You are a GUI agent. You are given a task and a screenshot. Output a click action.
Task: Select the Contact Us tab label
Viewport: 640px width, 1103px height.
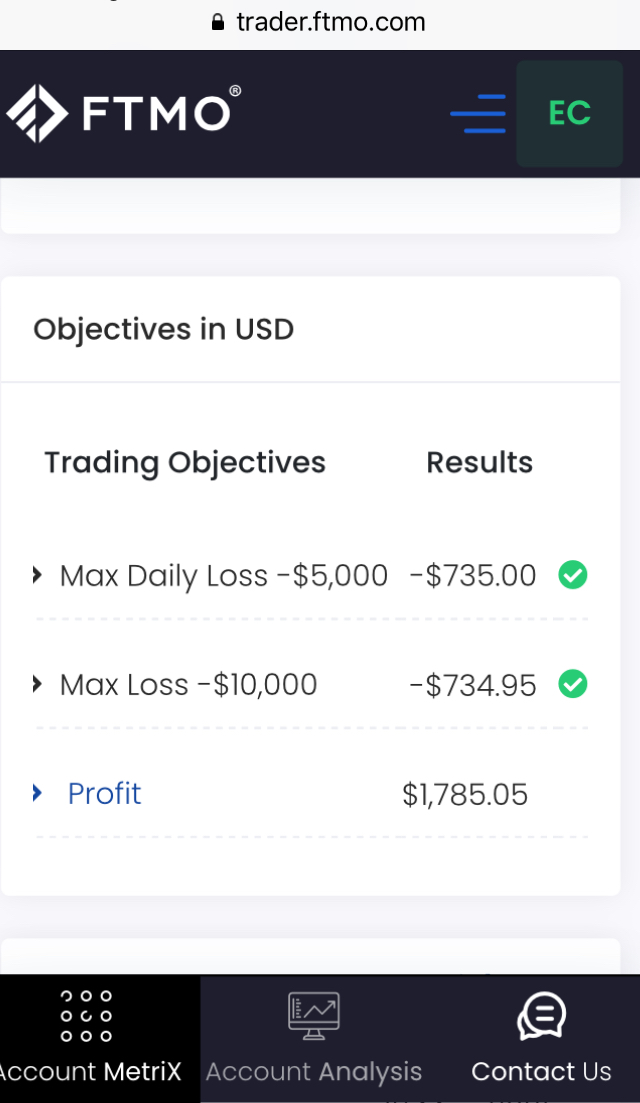pyautogui.click(x=541, y=1072)
